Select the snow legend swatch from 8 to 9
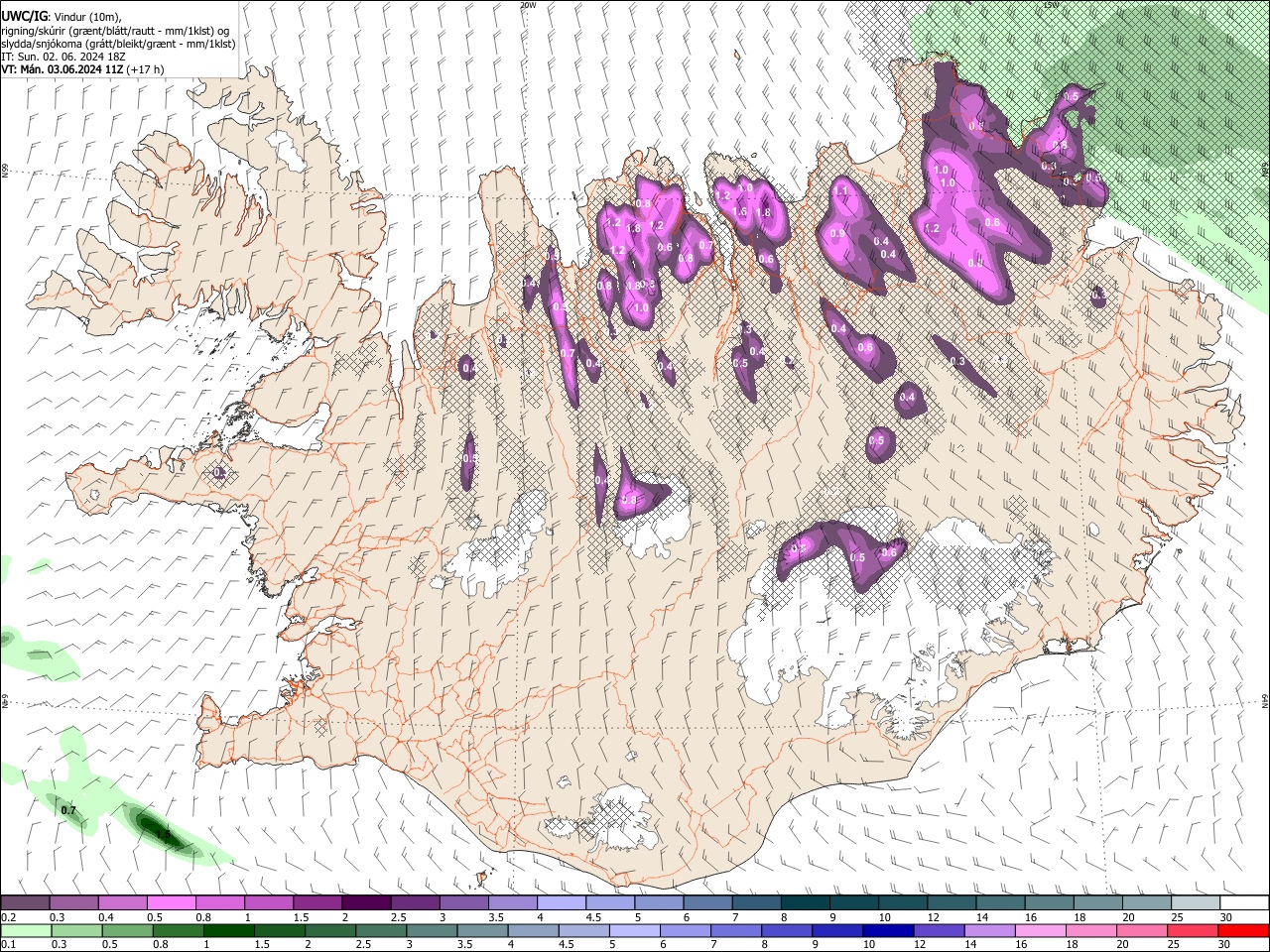The image size is (1270, 952). pyautogui.click(x=805, y=902)
